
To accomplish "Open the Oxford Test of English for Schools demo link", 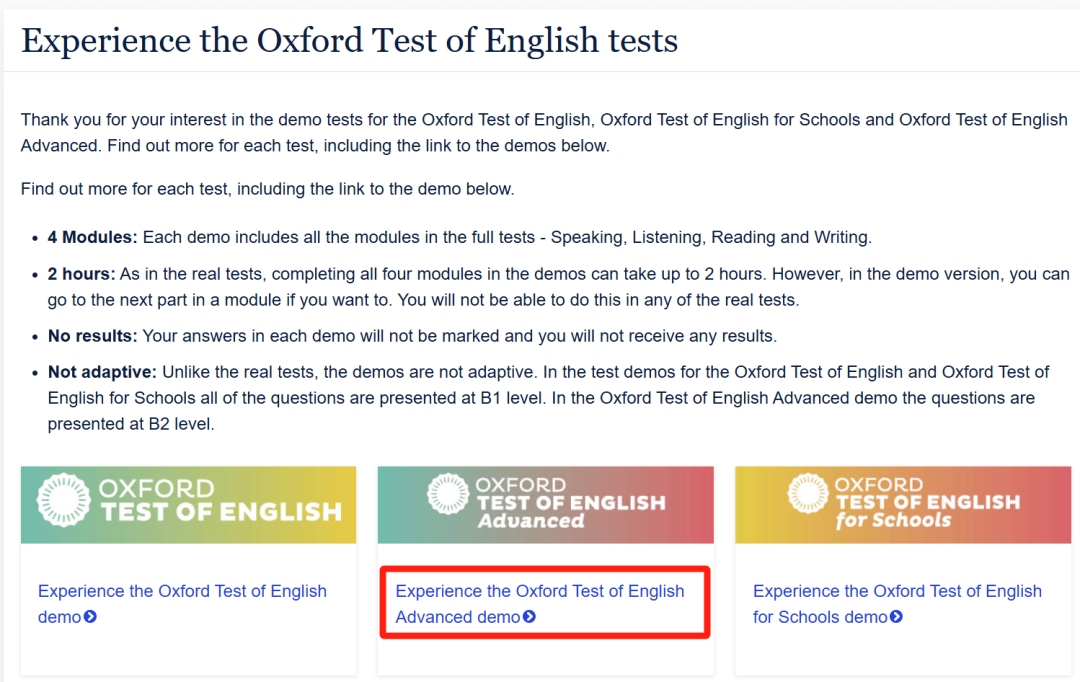I will pyautogui.click(x=897, y=592).
